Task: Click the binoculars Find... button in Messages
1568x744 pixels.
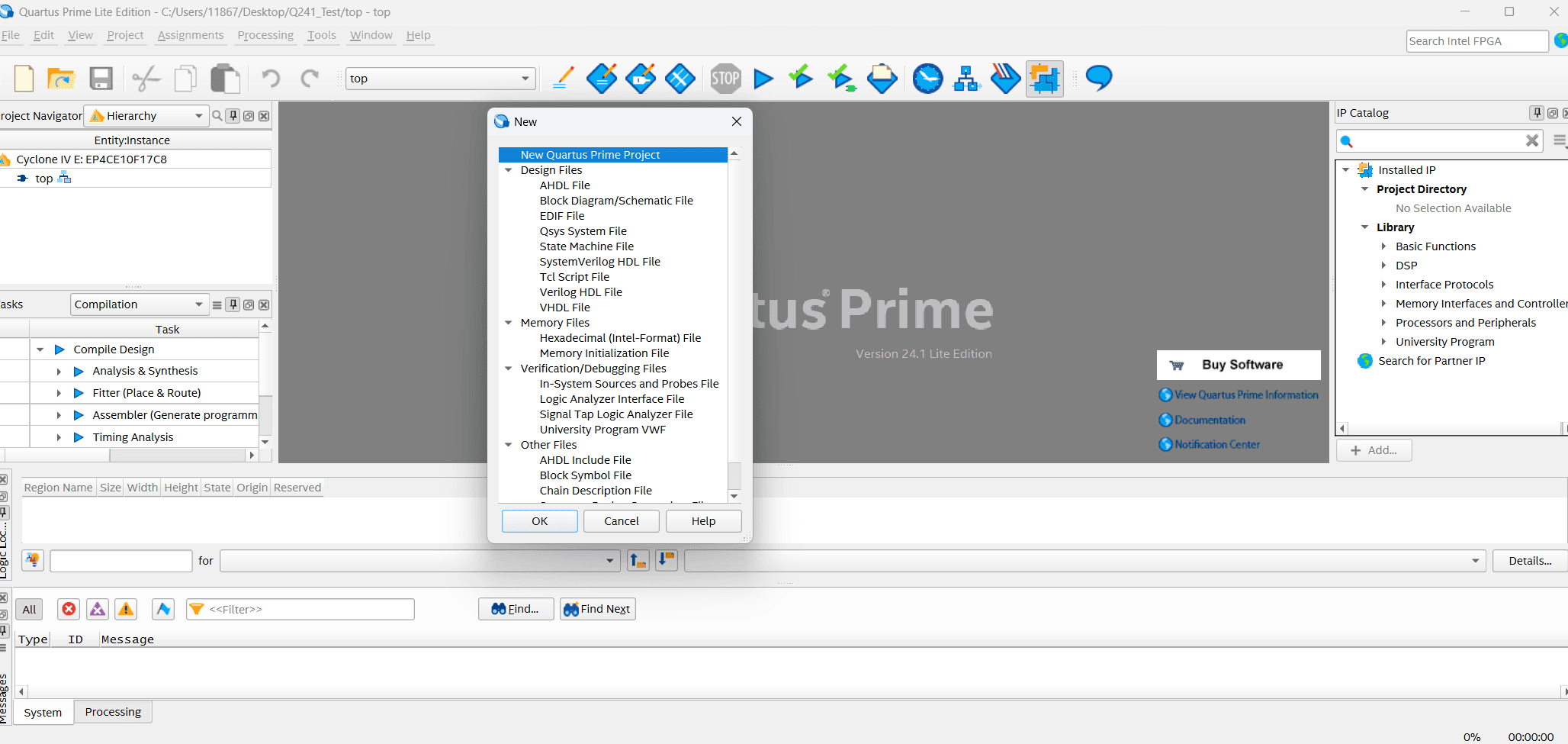Action: (516, 609)
